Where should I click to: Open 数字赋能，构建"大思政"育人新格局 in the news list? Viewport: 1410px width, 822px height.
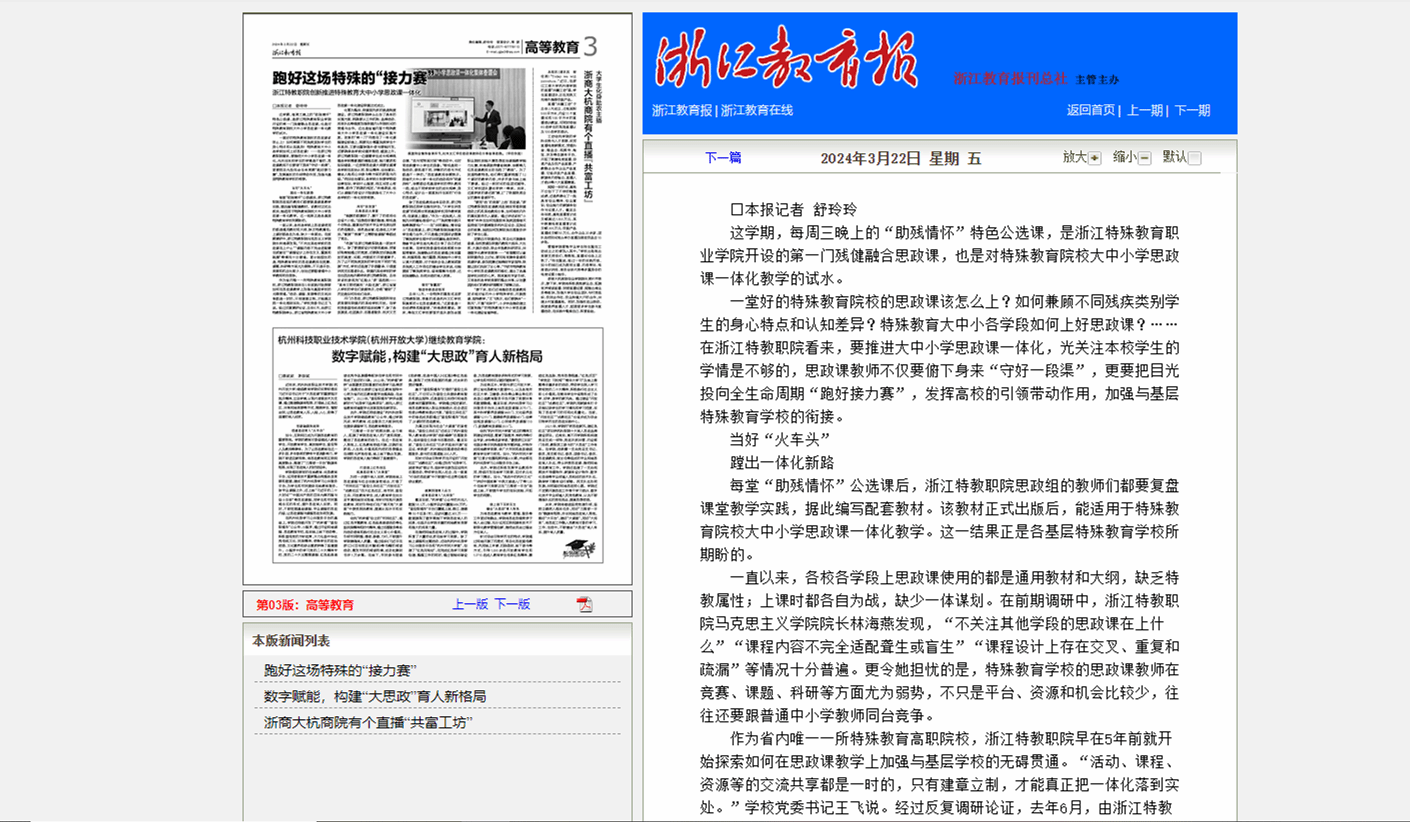point(375,696)
